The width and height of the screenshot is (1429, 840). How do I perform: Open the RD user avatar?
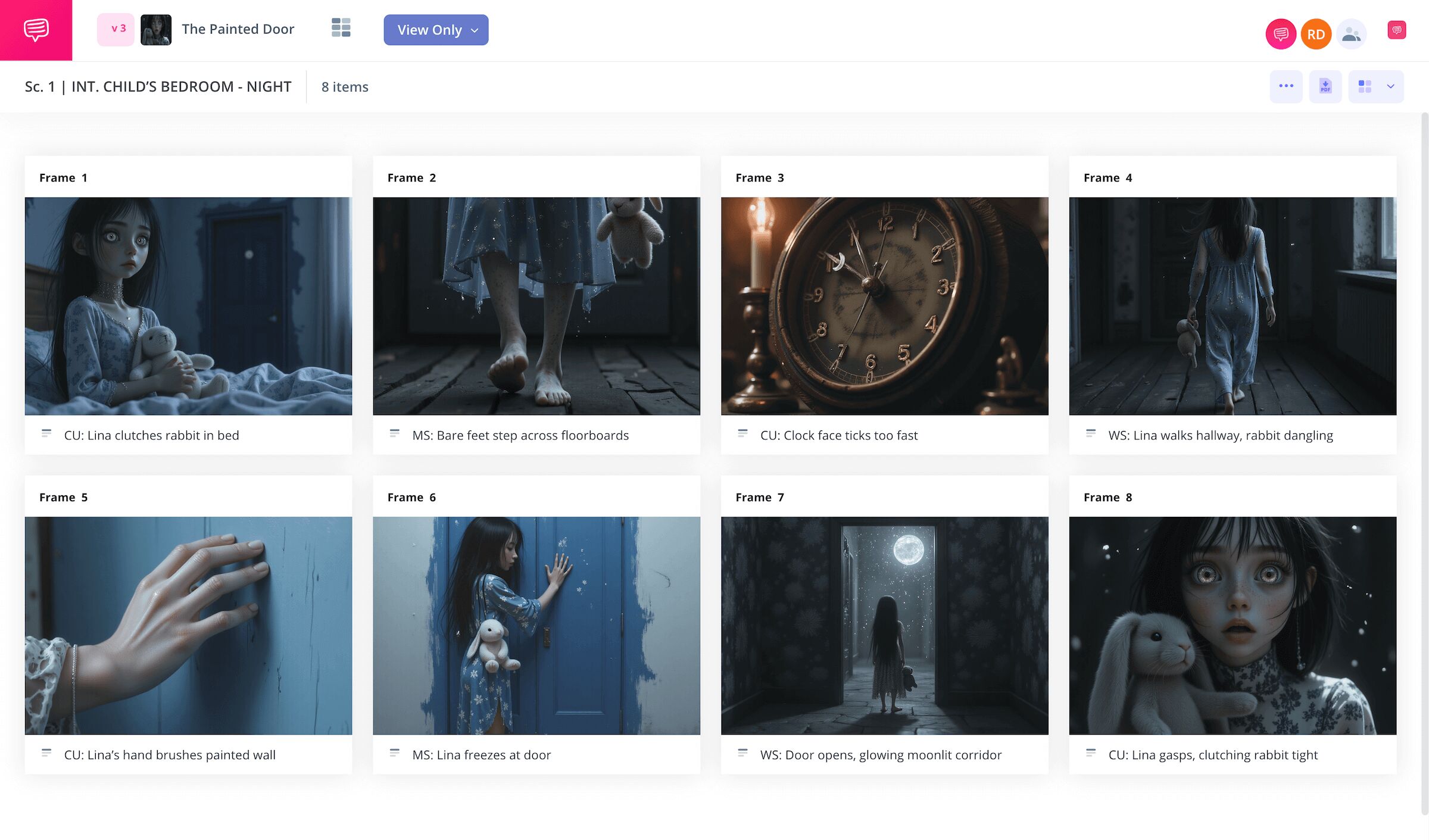[1315, 35]
